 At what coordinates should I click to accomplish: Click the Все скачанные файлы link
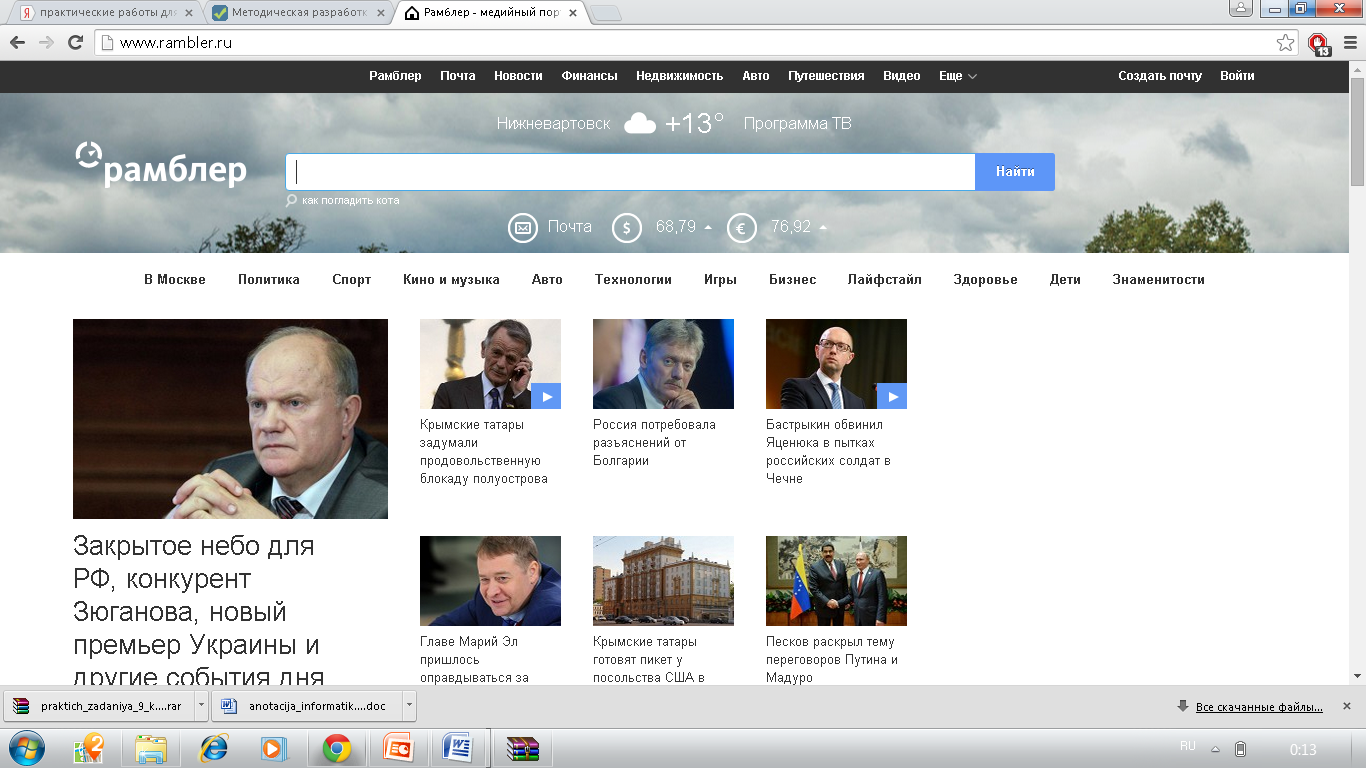tap(1259, 707)
